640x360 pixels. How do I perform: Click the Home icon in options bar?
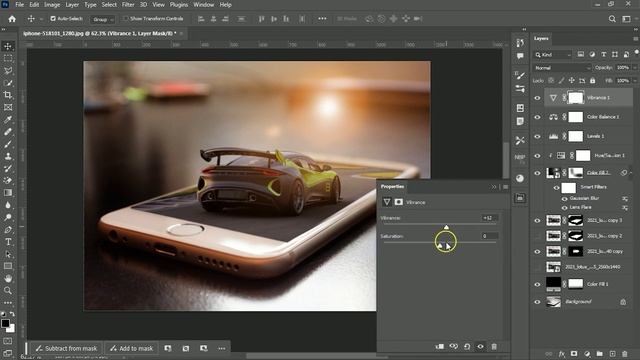tap(12, 19)
